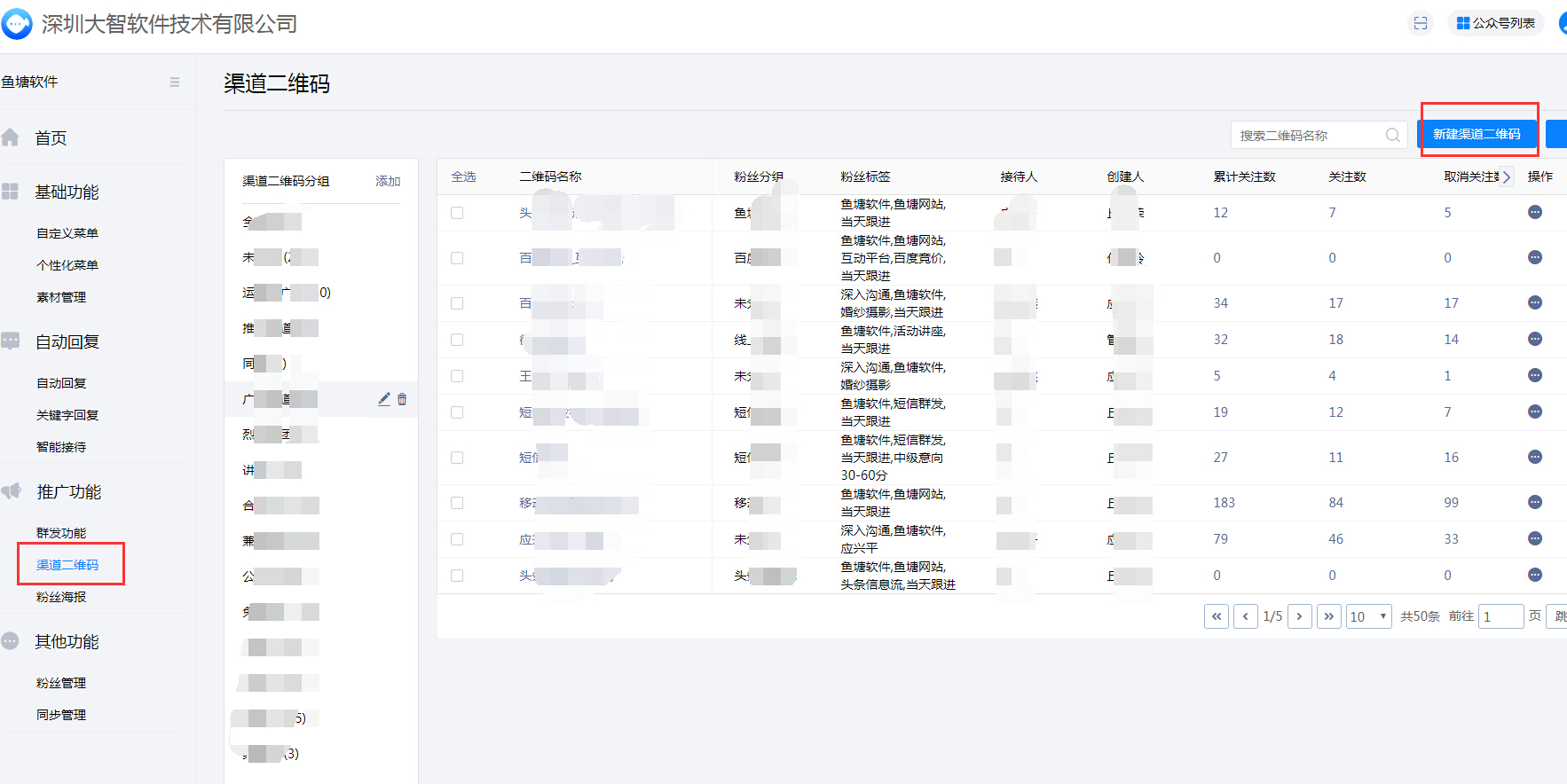Image resolution: width=1567 pixels, height=784 pixels.
Task: Open 自定义菜单 menu item
Action: pos(67,233)
